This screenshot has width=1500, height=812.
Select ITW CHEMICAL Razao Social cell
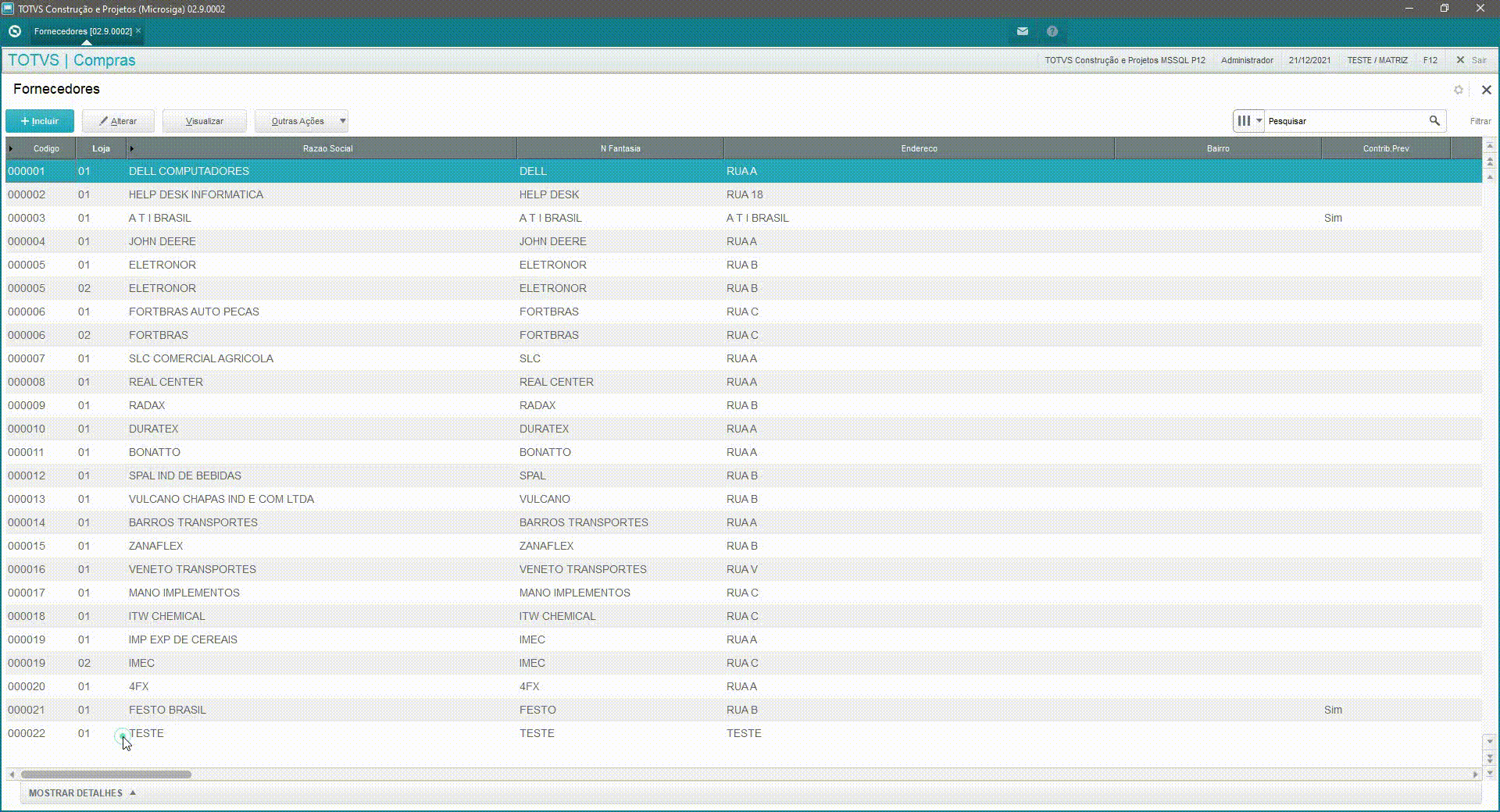321,616
